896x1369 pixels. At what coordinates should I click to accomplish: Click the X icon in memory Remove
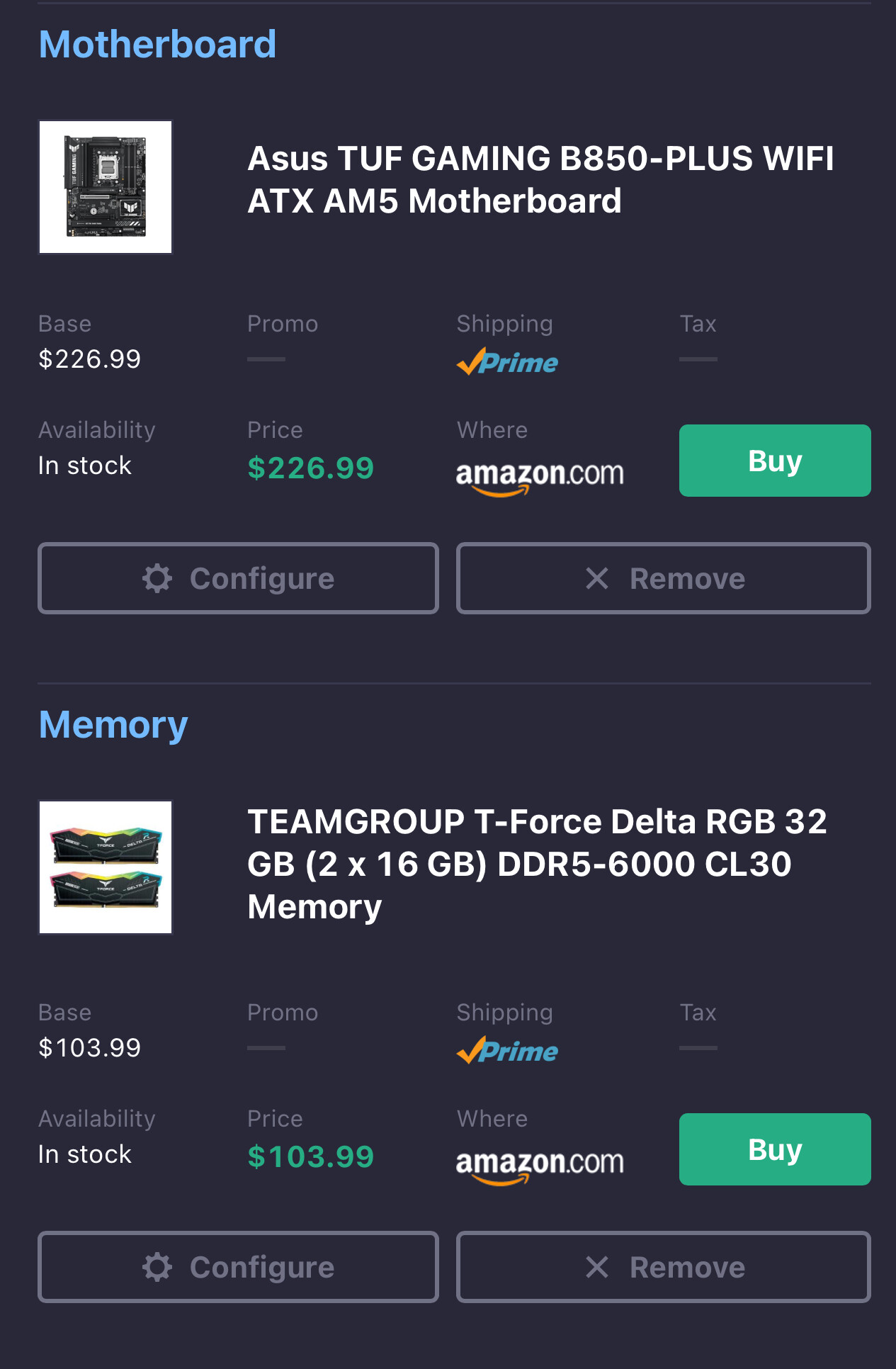tap(597, 1267)
